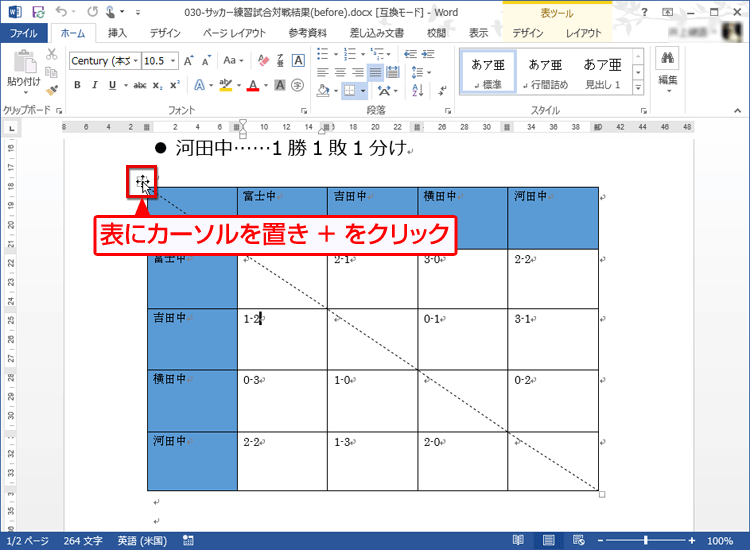This screenshot has width=750, height=550.
Task: Open the table tools レイアウト tab
Action: pos(583,33)
